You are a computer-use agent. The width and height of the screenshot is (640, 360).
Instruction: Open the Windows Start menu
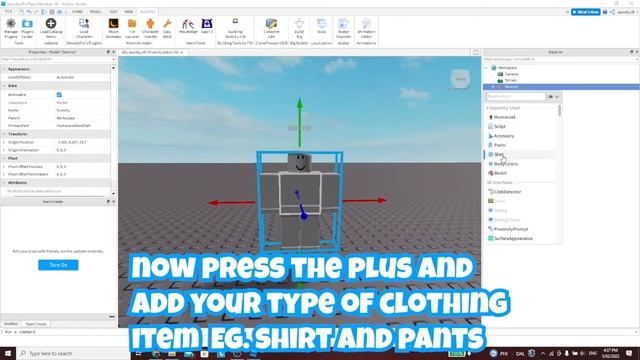(8, 353)
